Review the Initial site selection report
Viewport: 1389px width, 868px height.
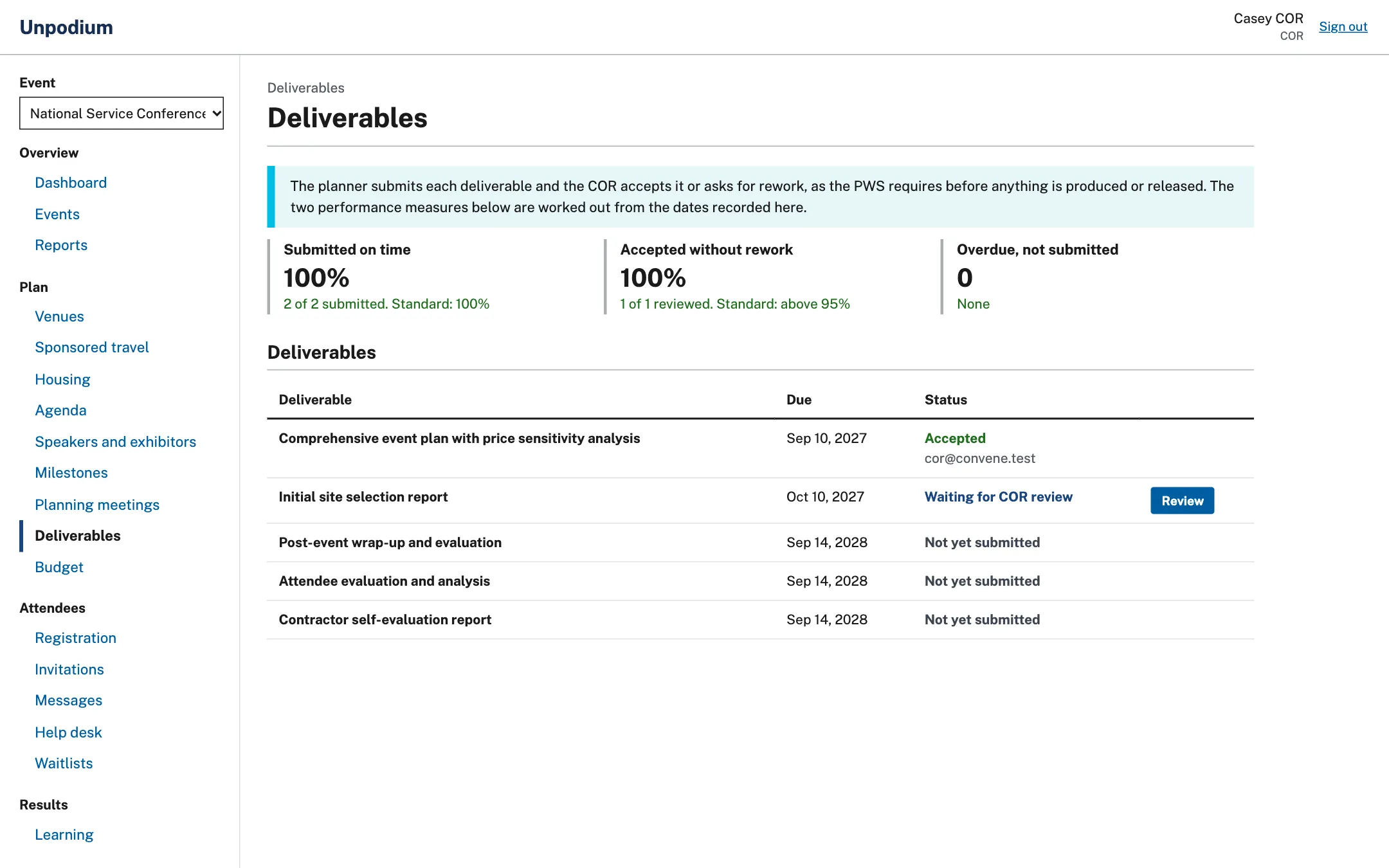[1182, 501]
